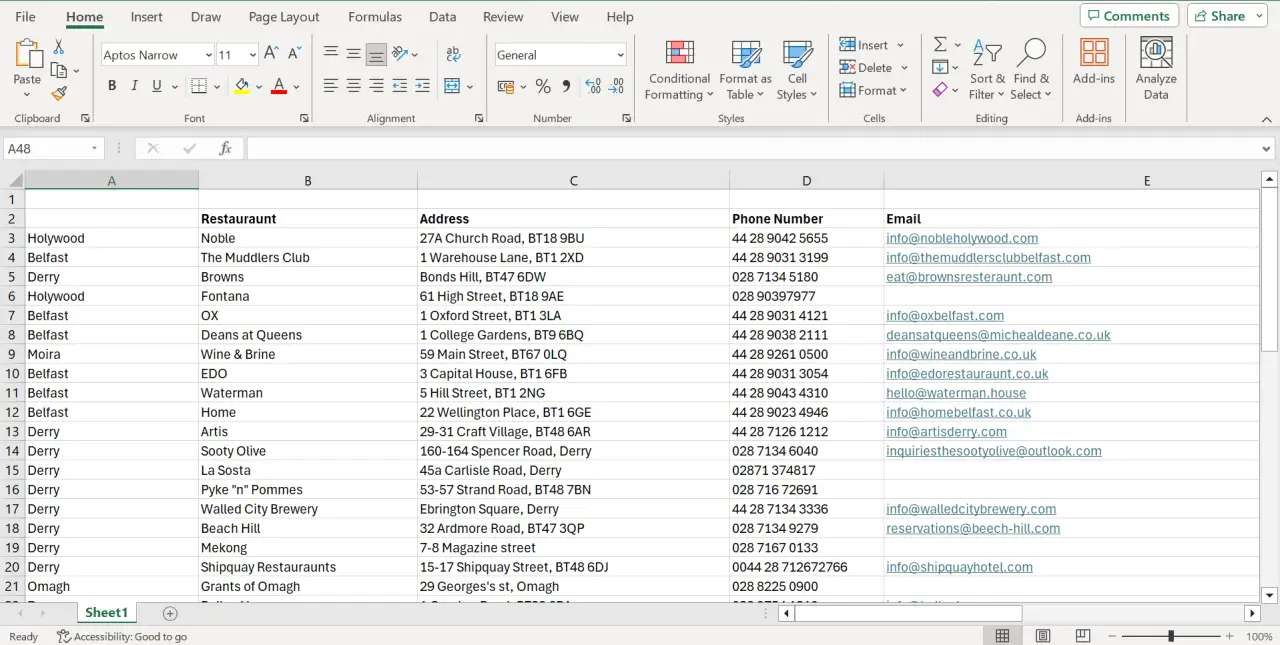This screenshot has height=645, width=1280.
Task: Click the Cut scissors icon
Action: [x=58, y=47]
